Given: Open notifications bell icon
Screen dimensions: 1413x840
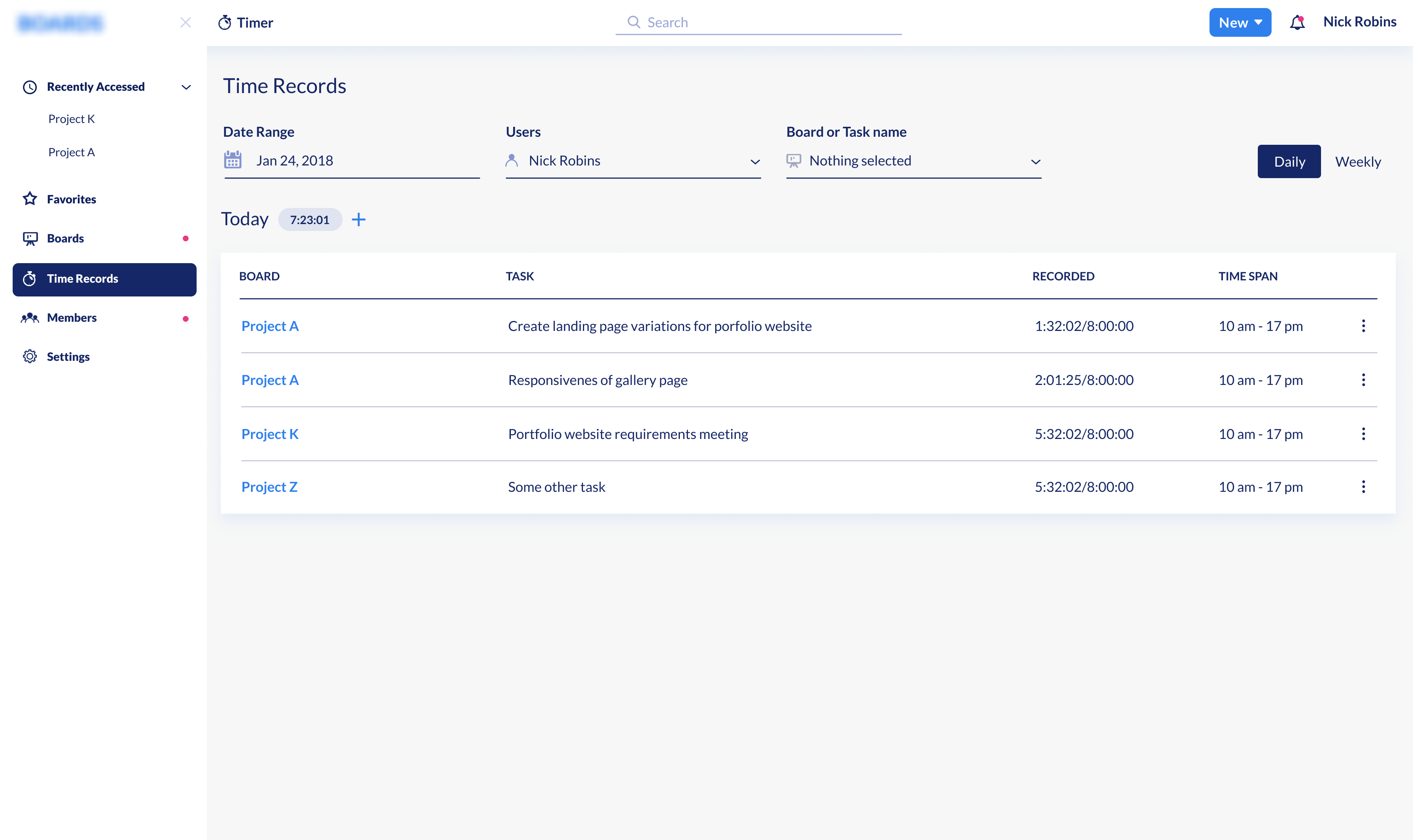Looking at the screenshot, I should [x=1298, y=23].
